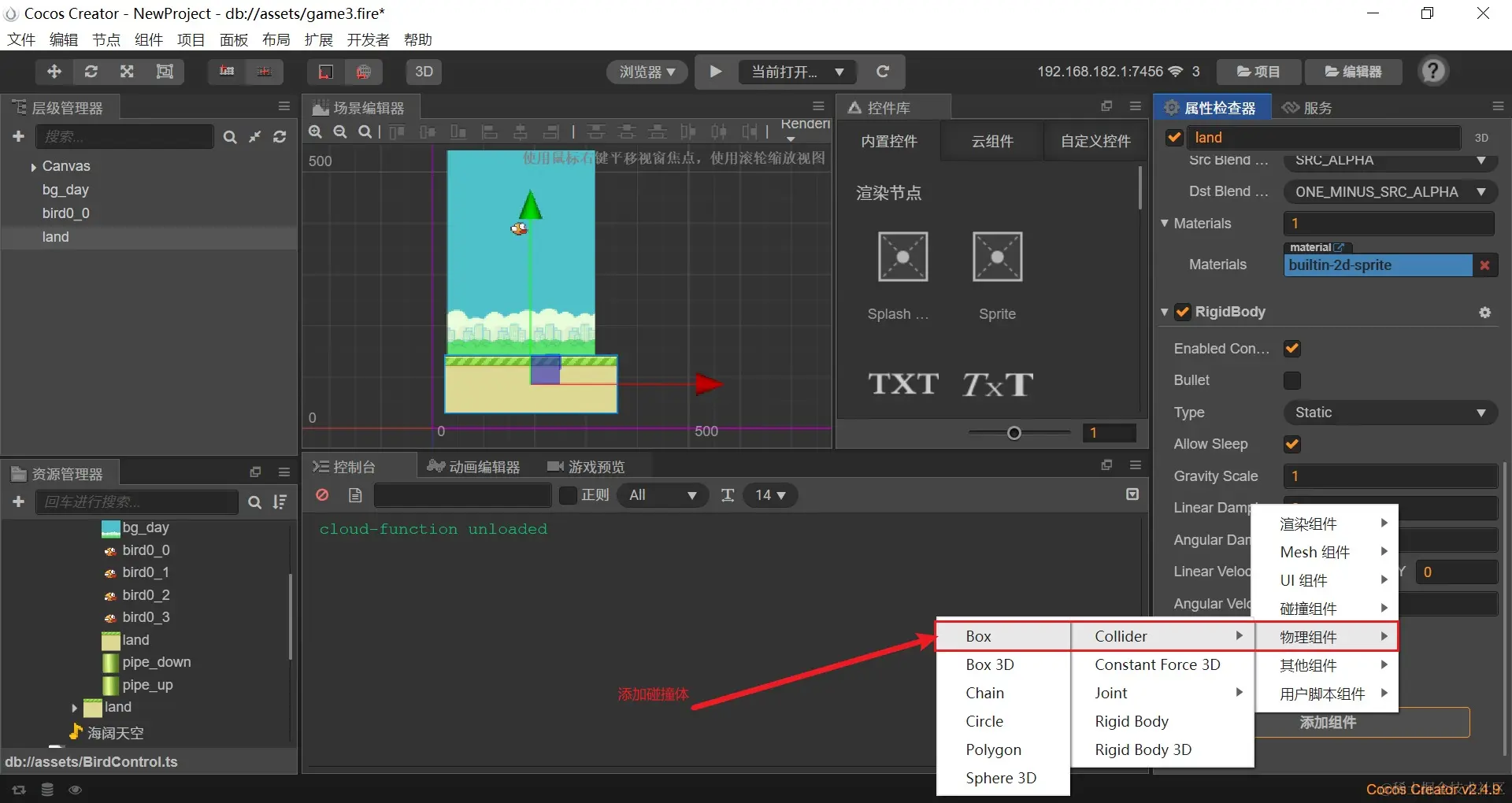Screen dimensions: 1512x803
Task: Zoom in the scene editor
Action: (x=316, y=131)
